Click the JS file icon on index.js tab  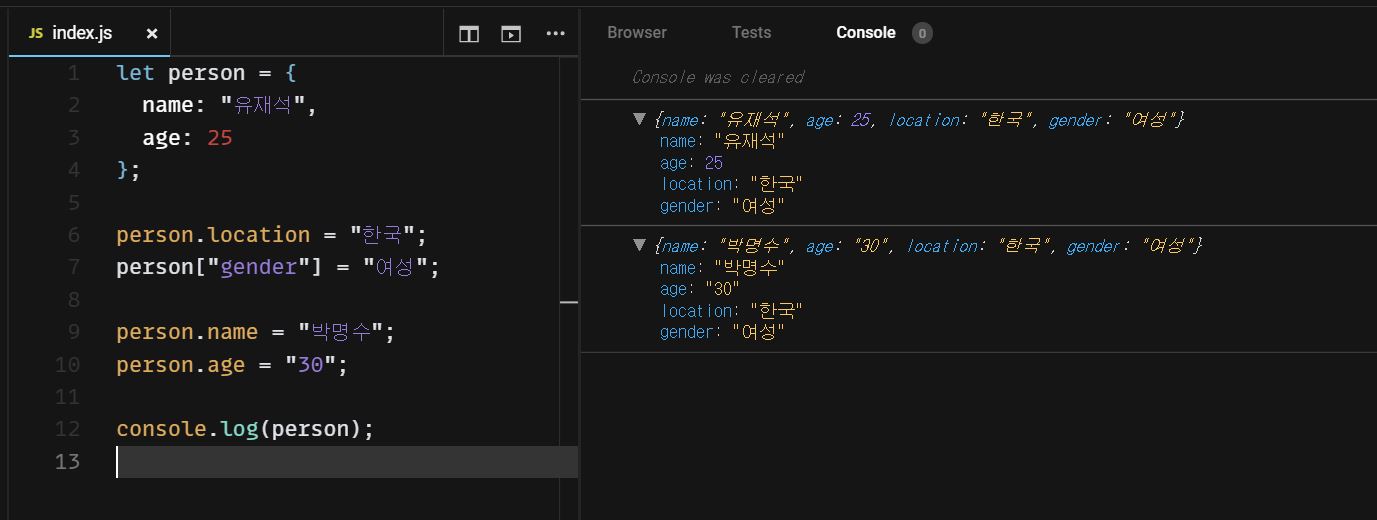pos(36,33)
